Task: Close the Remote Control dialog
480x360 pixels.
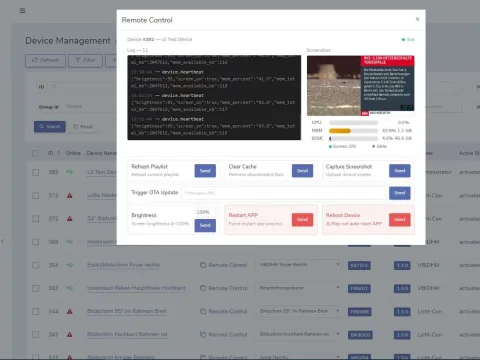Action: [417, 19]
